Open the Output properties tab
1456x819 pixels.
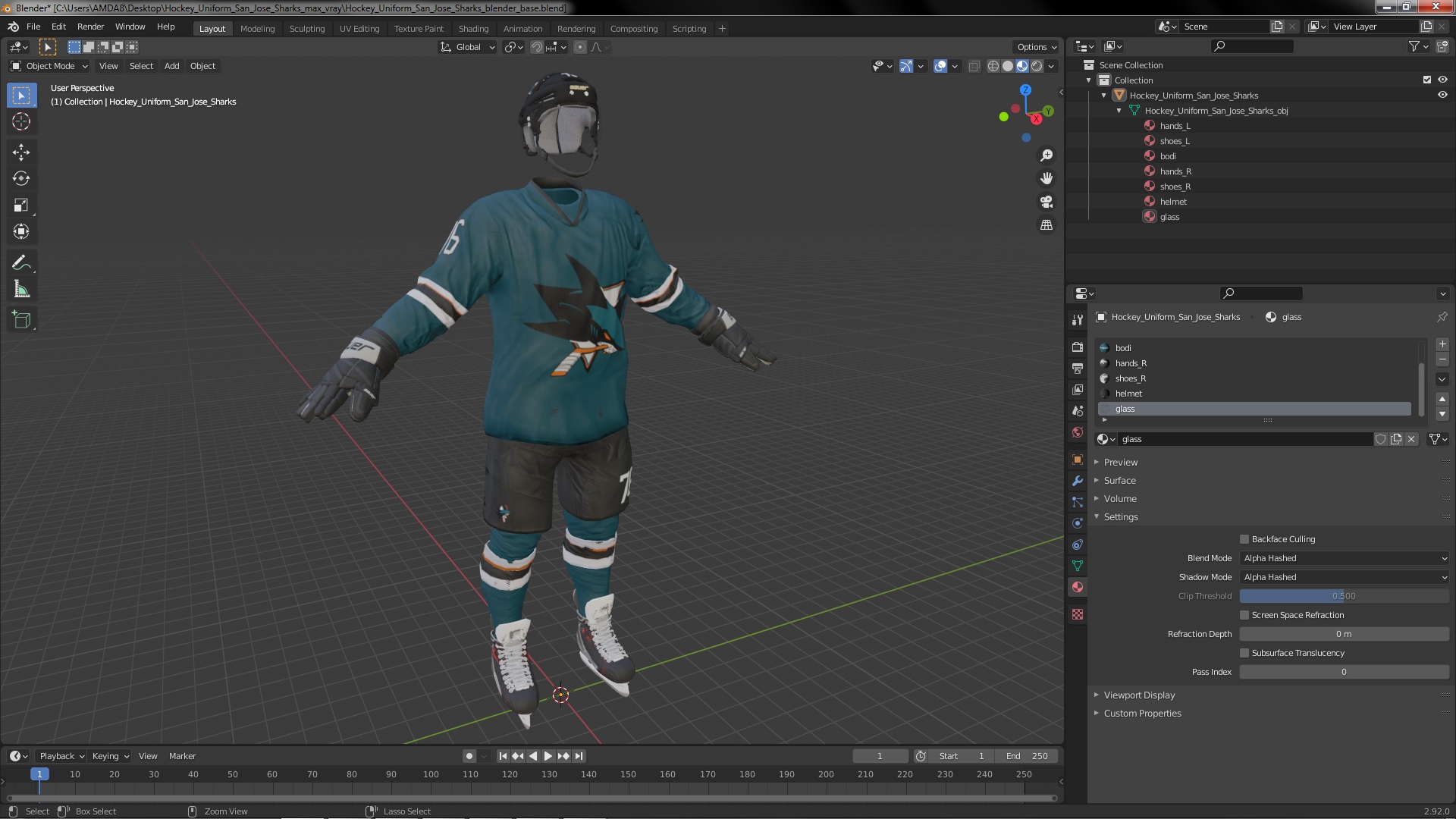(x=1078, y=368)
